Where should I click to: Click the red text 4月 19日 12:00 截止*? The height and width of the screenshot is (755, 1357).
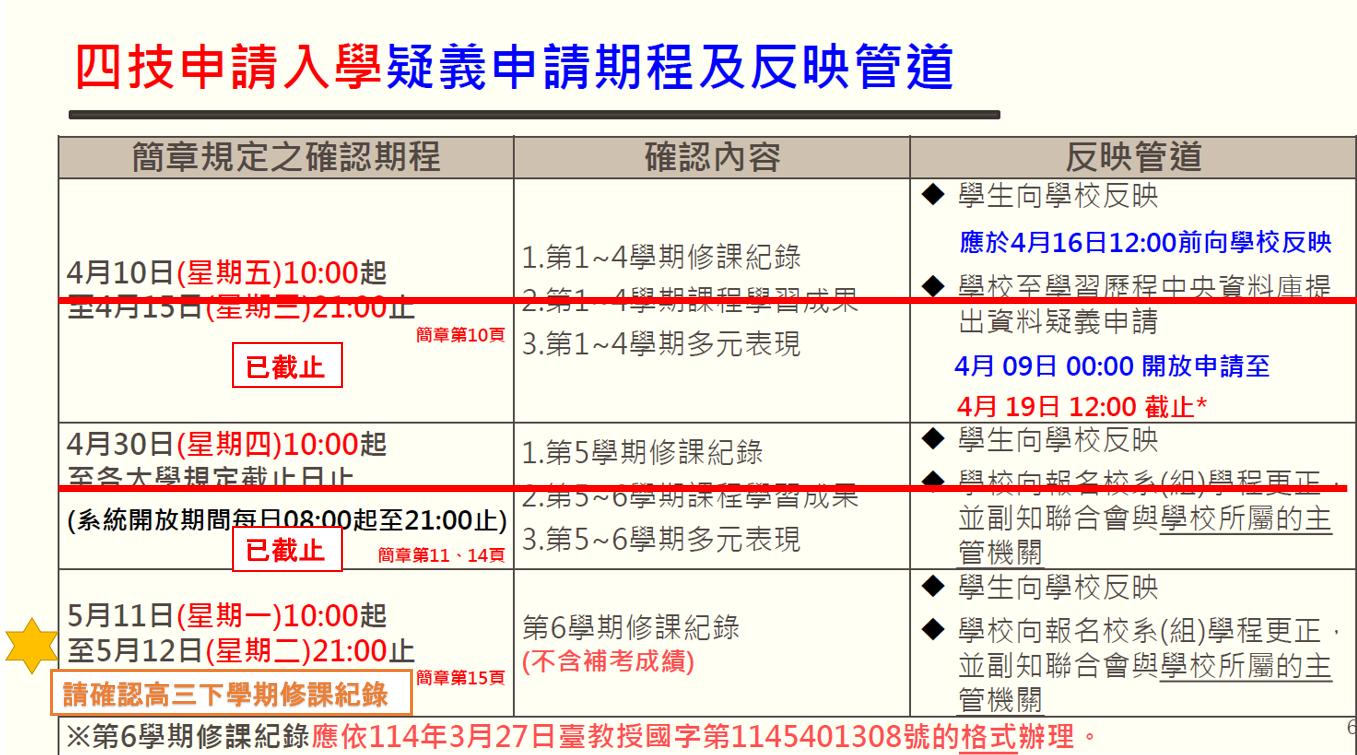point(1082,407)
